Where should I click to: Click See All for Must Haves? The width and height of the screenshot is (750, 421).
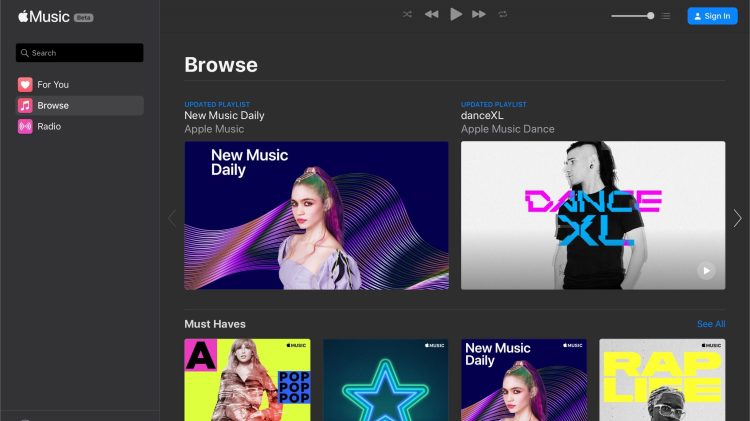coord(711,324)
